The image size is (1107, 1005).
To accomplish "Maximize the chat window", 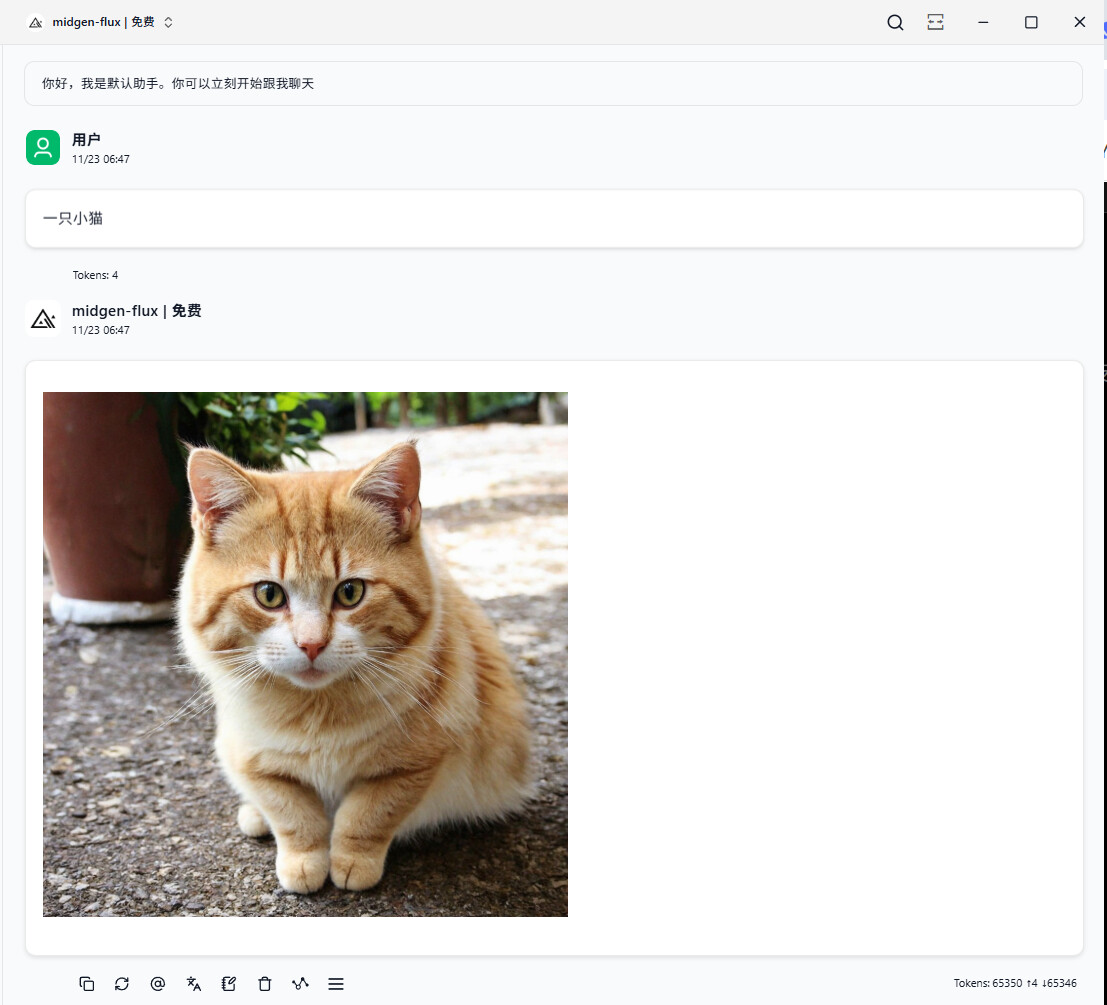I will tap(1031, 22).
